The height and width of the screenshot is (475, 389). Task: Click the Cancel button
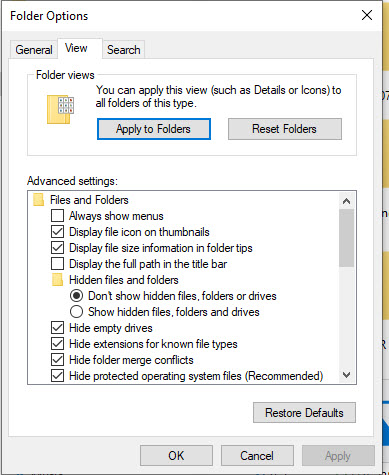click(257, 456)
